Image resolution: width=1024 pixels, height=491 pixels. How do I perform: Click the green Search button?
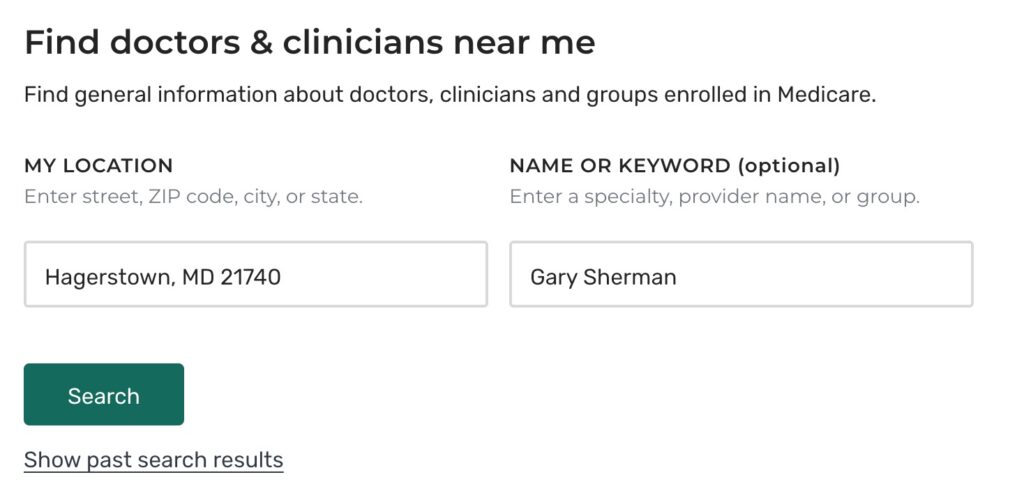[104, 395]
